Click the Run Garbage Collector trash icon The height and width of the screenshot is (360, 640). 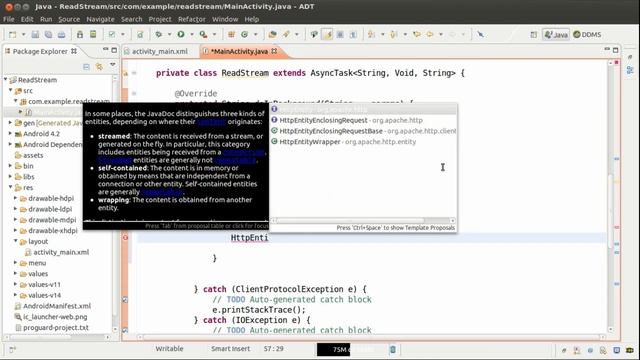click(x=393, y=349)
